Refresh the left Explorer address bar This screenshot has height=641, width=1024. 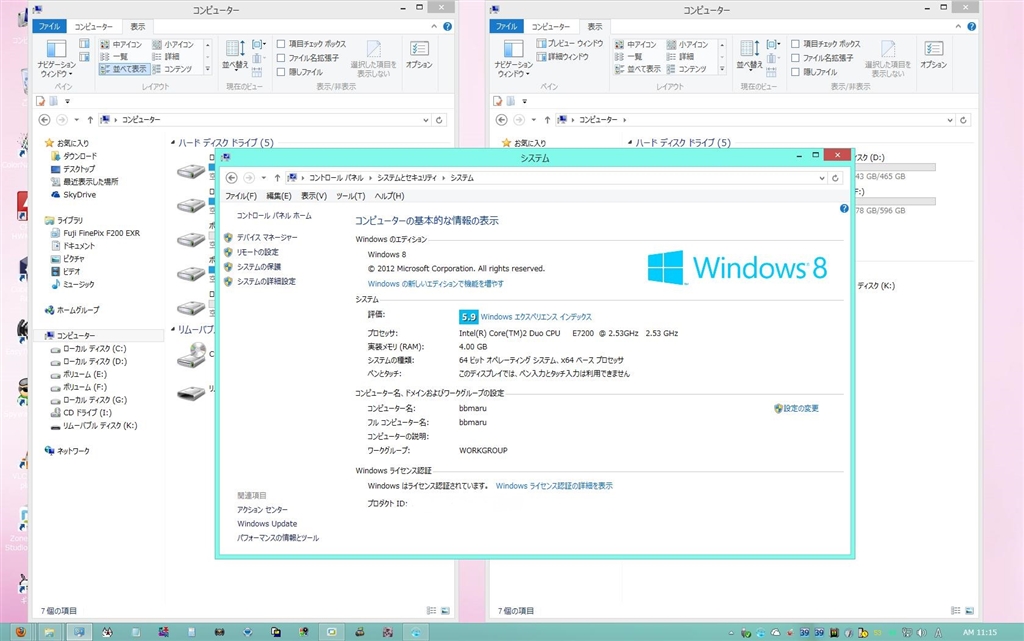pos(439,120)
